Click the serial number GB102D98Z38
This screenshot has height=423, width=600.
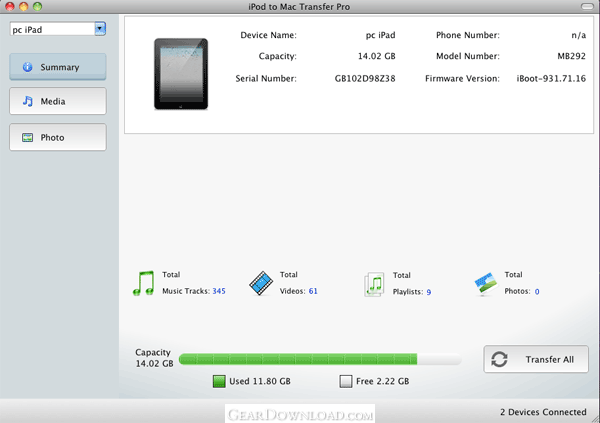(x=365, y=78)
